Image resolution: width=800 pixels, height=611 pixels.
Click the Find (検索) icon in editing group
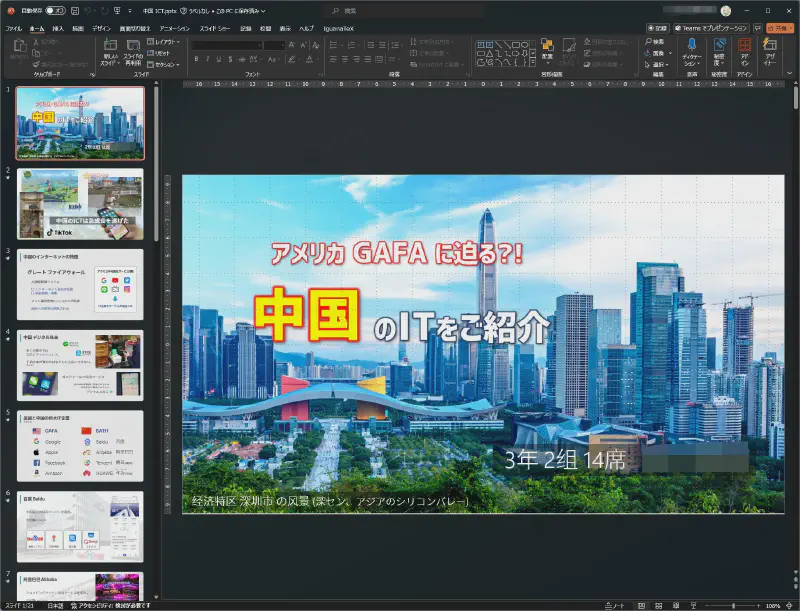click(655, 41)
